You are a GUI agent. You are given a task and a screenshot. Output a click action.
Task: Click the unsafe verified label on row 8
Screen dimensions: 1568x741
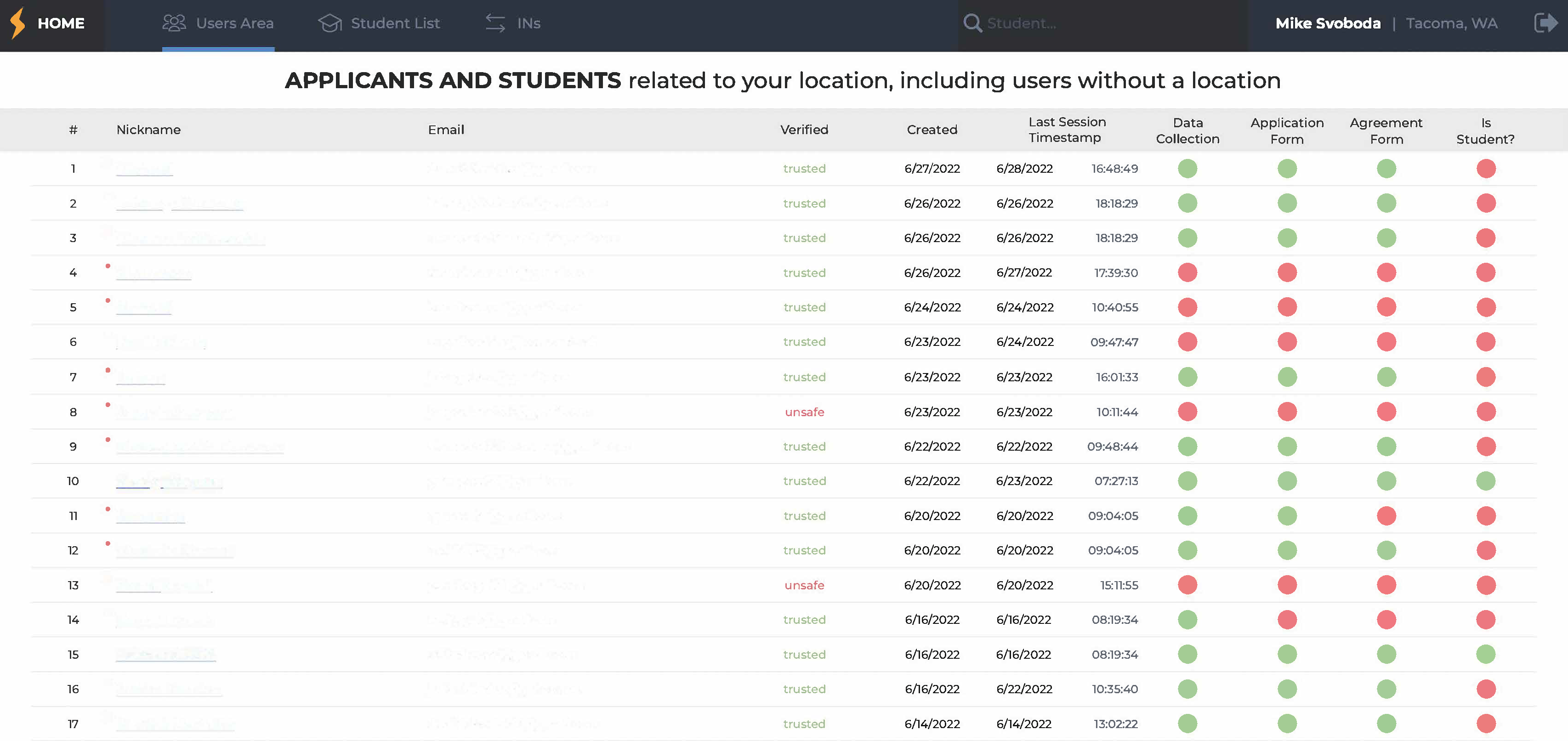coord(805,412)
